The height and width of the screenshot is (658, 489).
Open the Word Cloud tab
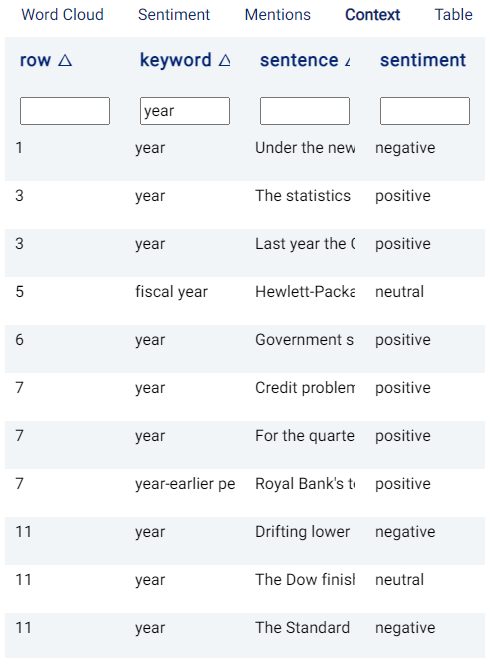click(x=63, y=15)
